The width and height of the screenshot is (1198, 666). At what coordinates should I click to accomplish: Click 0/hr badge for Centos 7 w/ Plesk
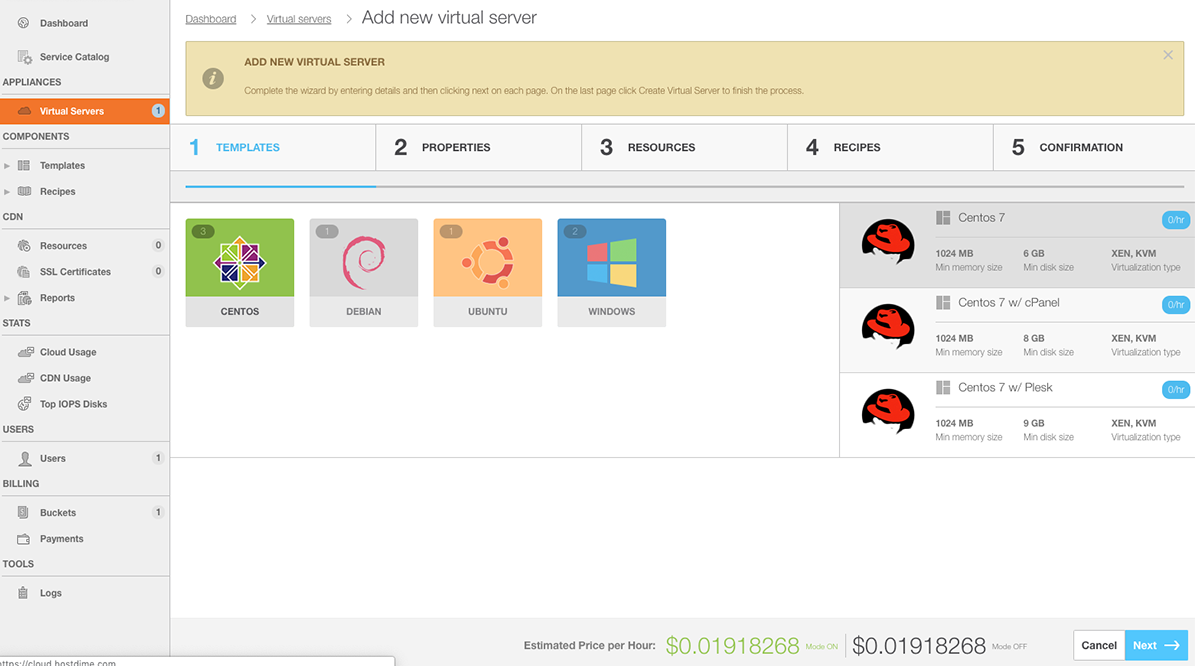pos(1176,390)
